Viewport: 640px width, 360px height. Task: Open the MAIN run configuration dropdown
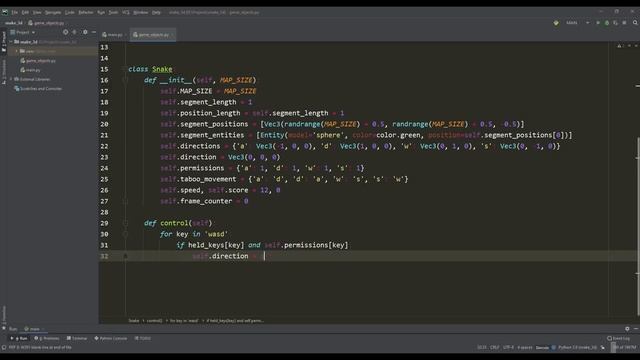click(x=578, y=23)
